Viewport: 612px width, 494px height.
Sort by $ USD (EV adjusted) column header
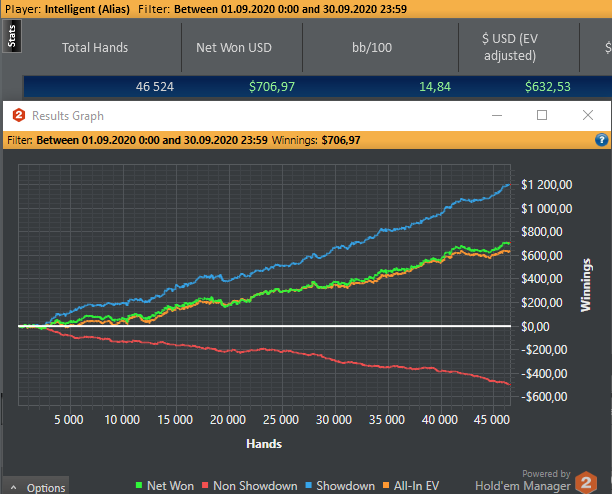pyautogui.click(x=510, y=47)
